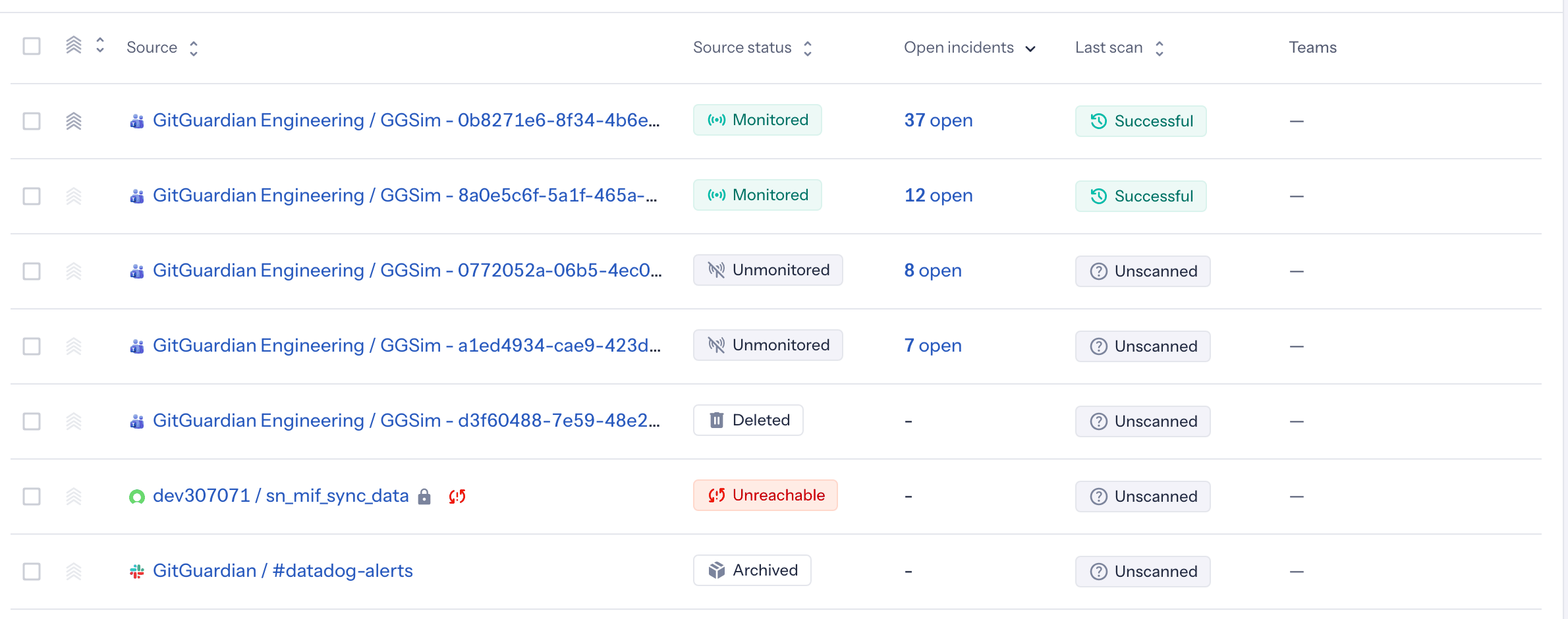The height and width of the screenshot is (619, 1568).
Task: Click the Archived status badge
Action: coord(752,570)
